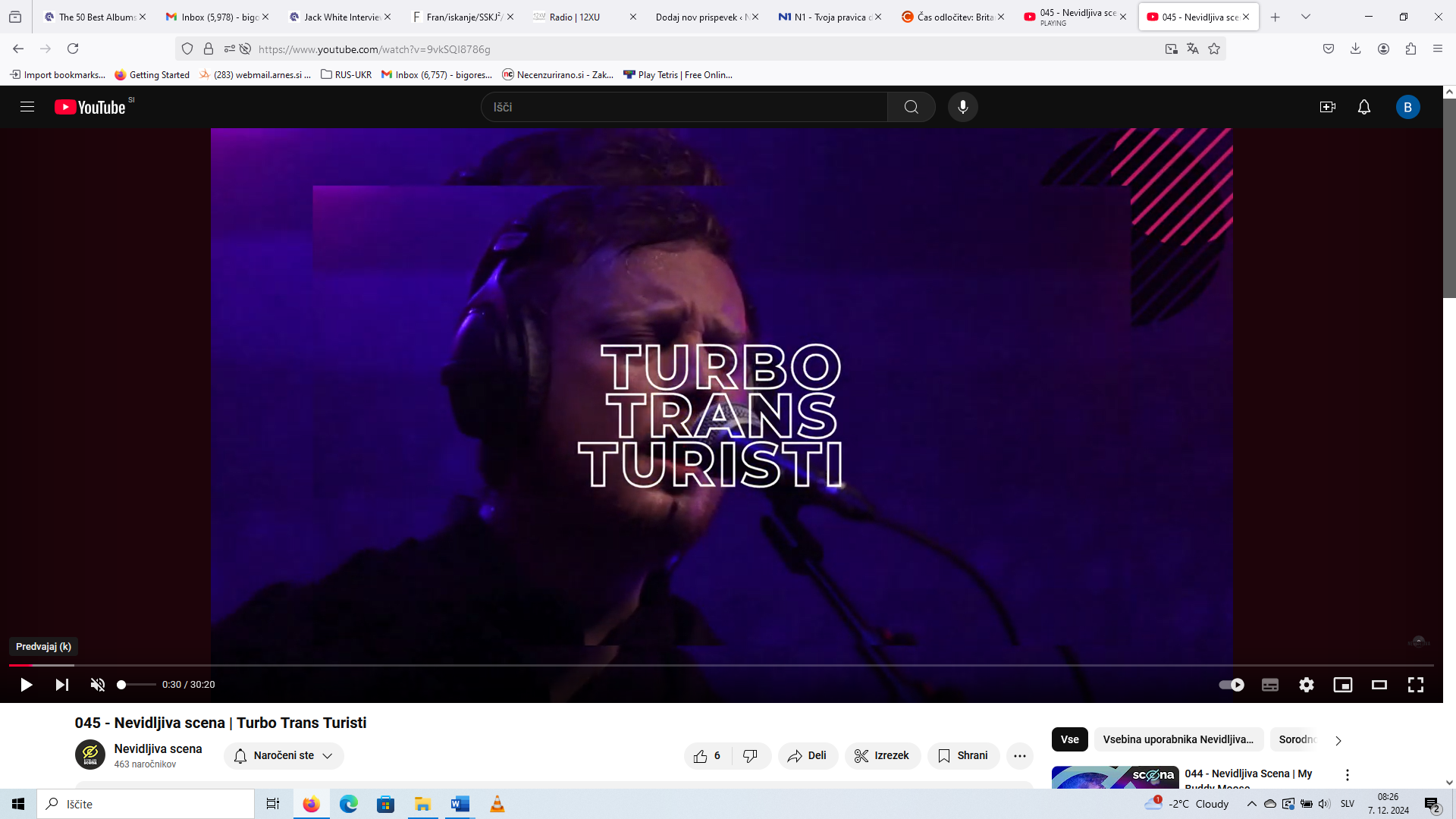1456x819 pixels.
Task: Switch to miniplayer mode
Action: (1342, 685)
